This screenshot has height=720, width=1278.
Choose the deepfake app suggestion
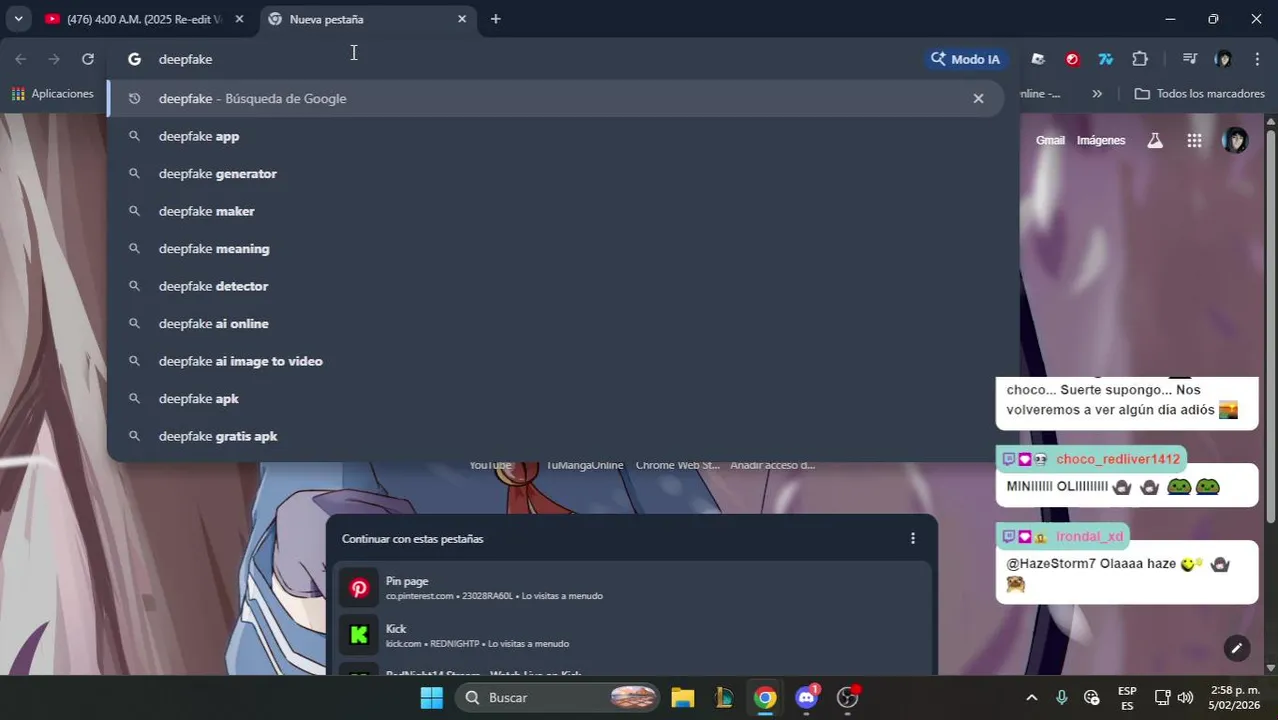pyautogui.click(x=555, y=136)
